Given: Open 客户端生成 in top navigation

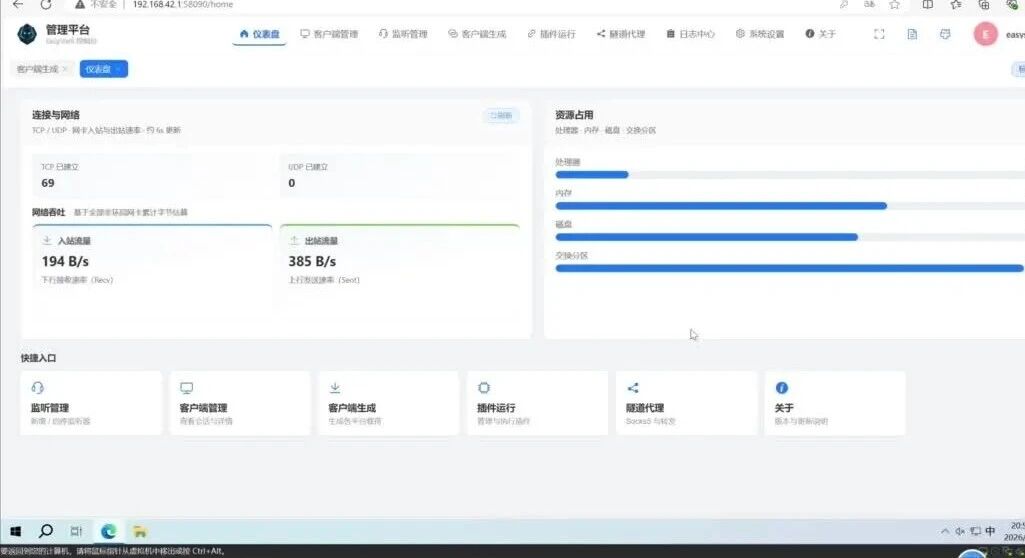Looking at the screenshot, I should pos(477,34).
